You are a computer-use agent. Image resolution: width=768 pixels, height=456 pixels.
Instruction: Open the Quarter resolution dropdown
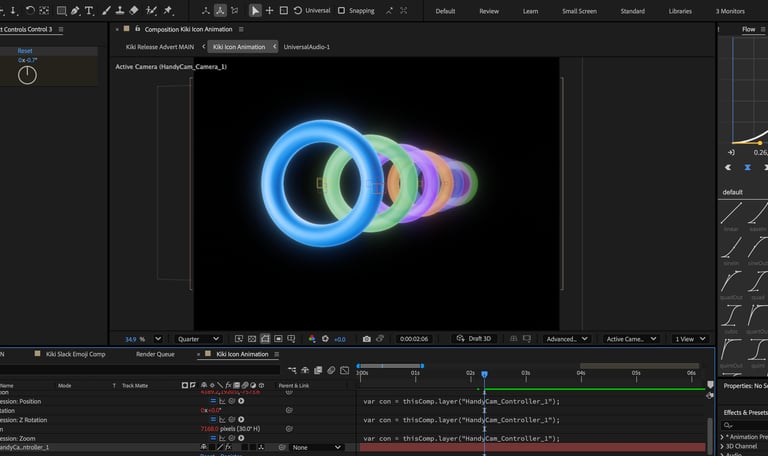tap(197, 339)
